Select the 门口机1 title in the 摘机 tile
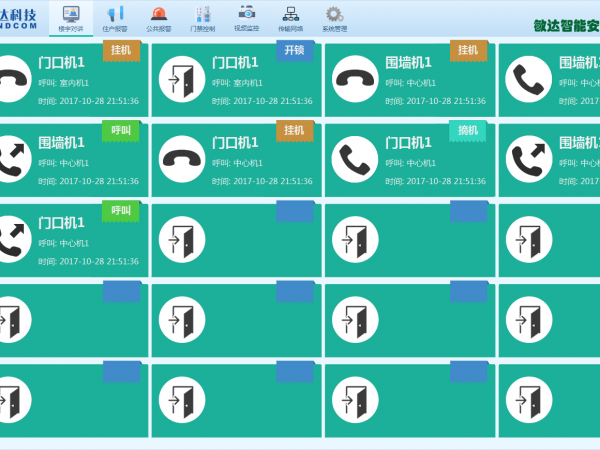Screen dimensions: 600x450 pos(411,143)
